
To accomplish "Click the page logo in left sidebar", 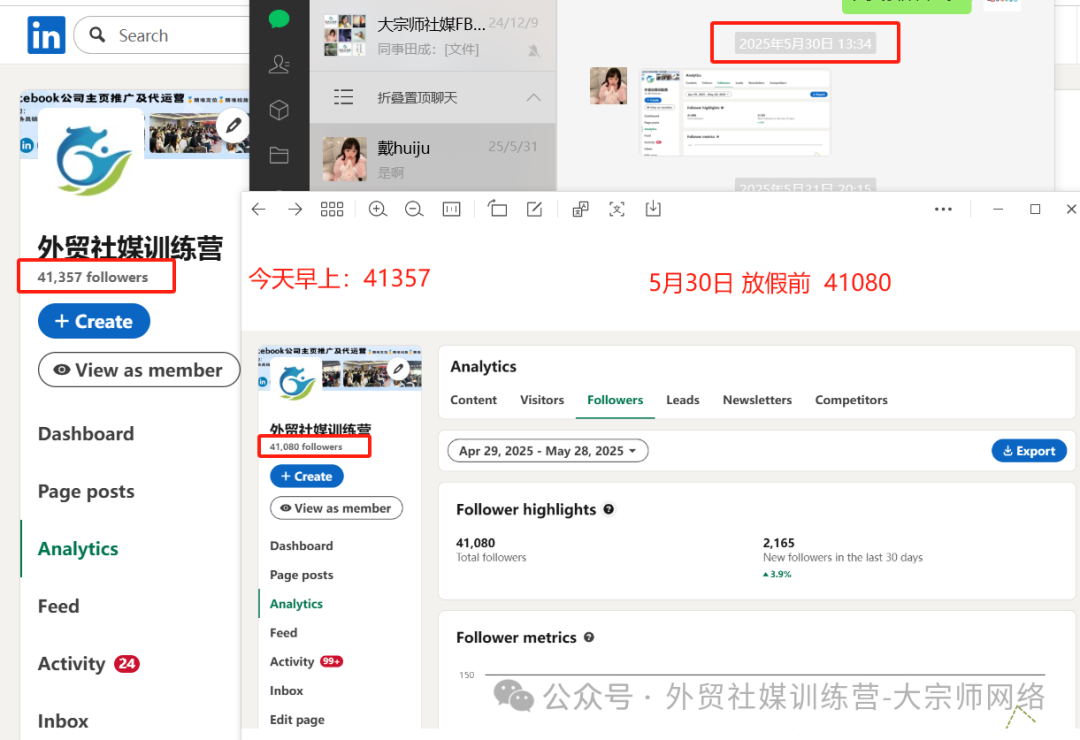I will click(94, 161).
